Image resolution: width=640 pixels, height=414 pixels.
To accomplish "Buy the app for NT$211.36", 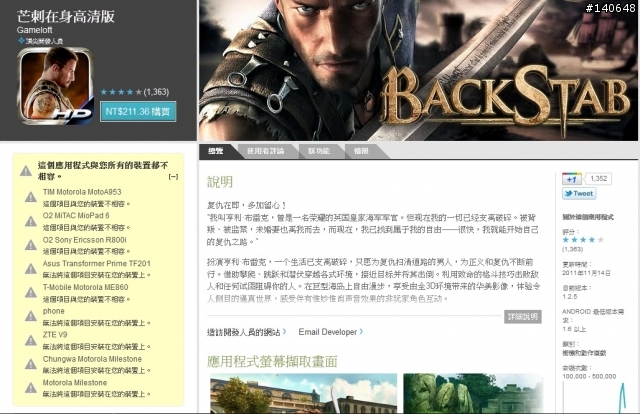I will (x=138, y=111).
